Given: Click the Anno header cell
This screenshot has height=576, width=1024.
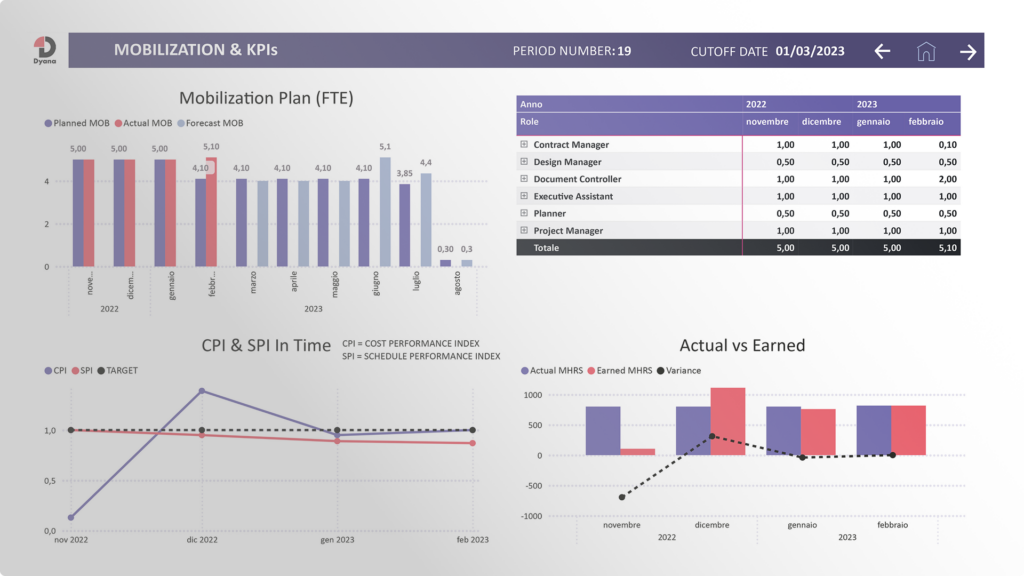Looking at the screenshot, I should 531,104.
